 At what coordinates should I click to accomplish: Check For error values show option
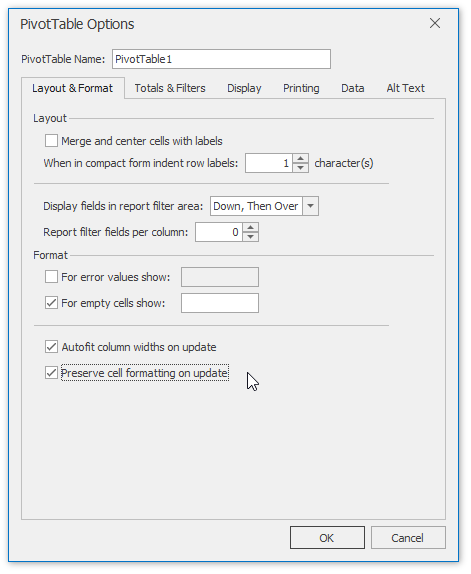(51, 277)
